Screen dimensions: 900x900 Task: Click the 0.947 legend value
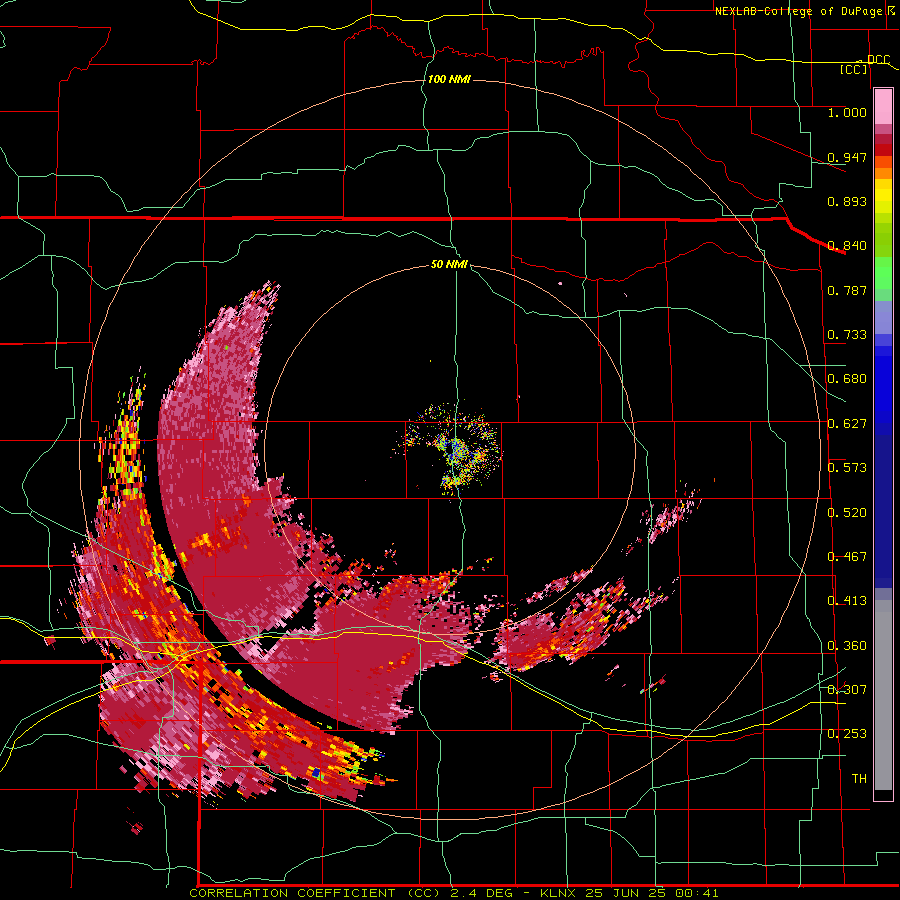[847, 157]
